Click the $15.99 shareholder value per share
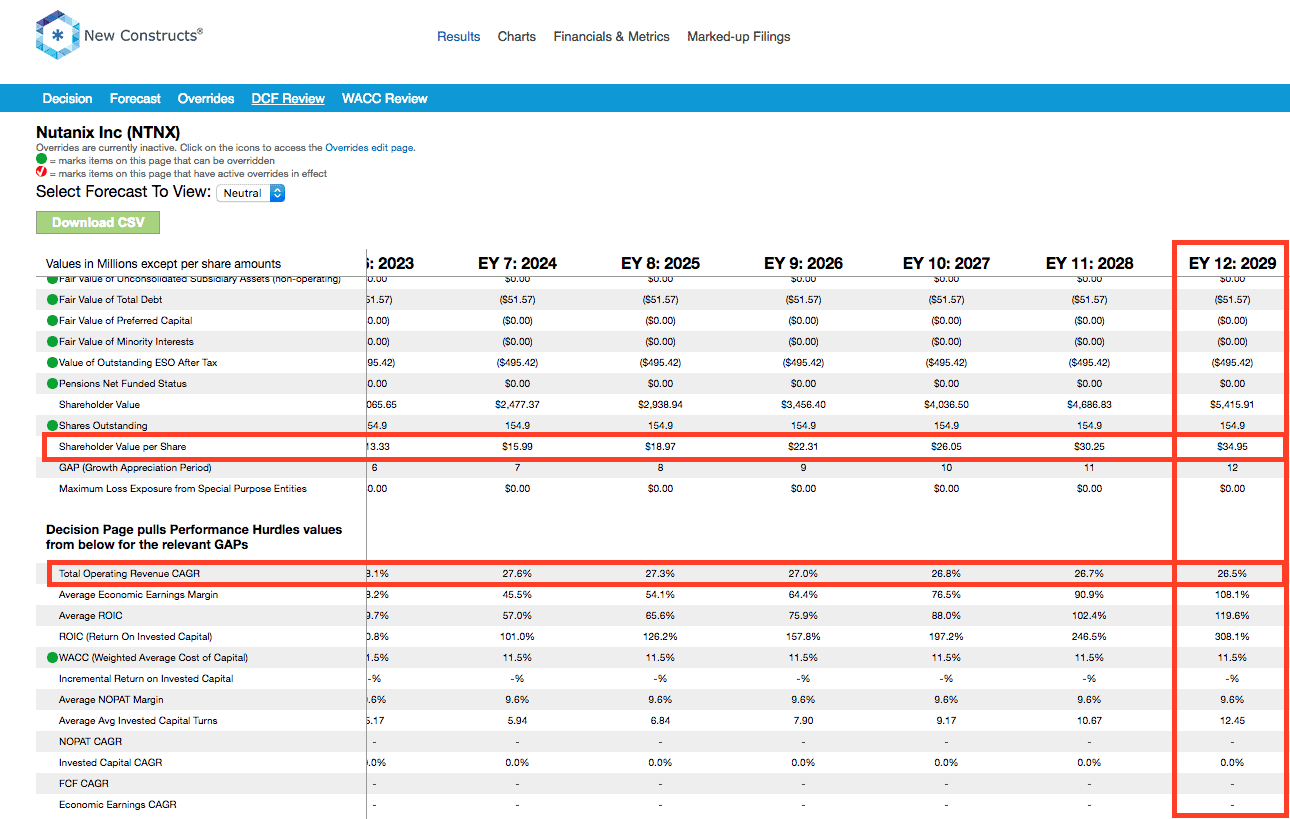Screen dimensions: 1290x819 (517, 446)
